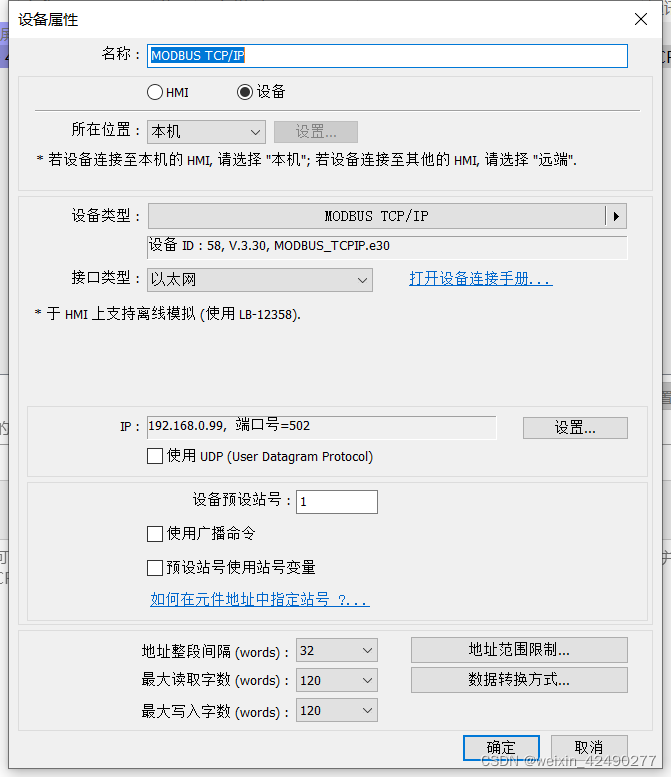Open 如何在元件地址中指定站号 link
Image resolution: width=671 pixels, height=777 pixels.
click(260, 599)
